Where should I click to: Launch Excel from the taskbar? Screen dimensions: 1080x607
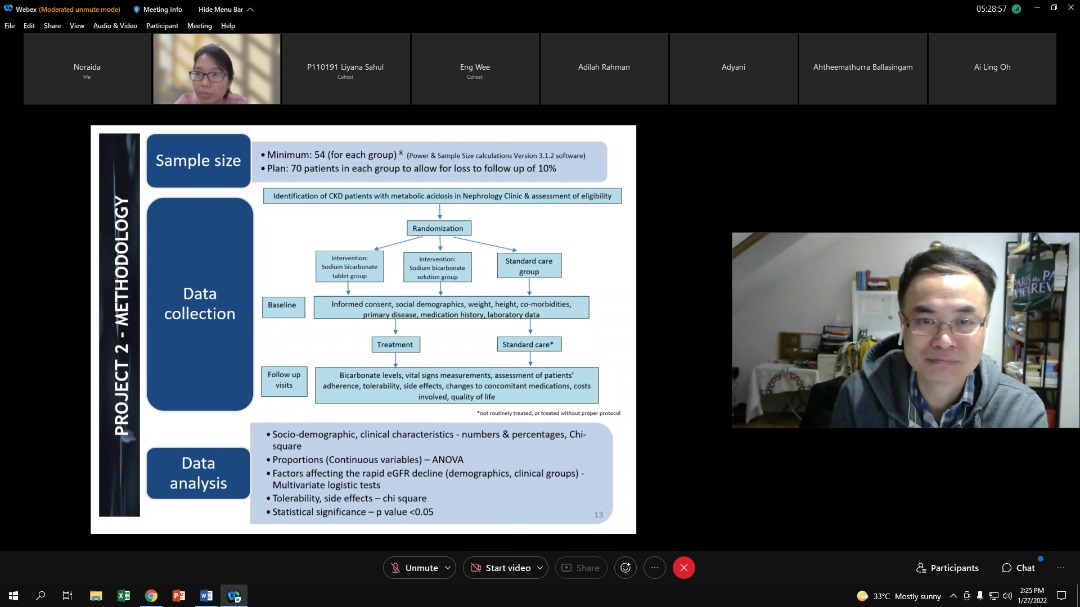coord(124,596)
